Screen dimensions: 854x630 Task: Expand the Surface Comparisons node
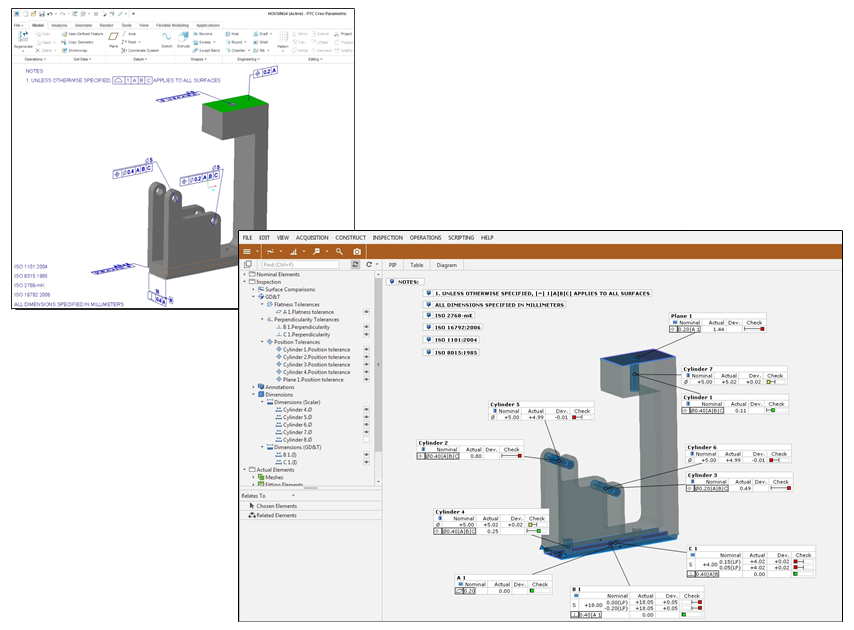pos(253,290)
